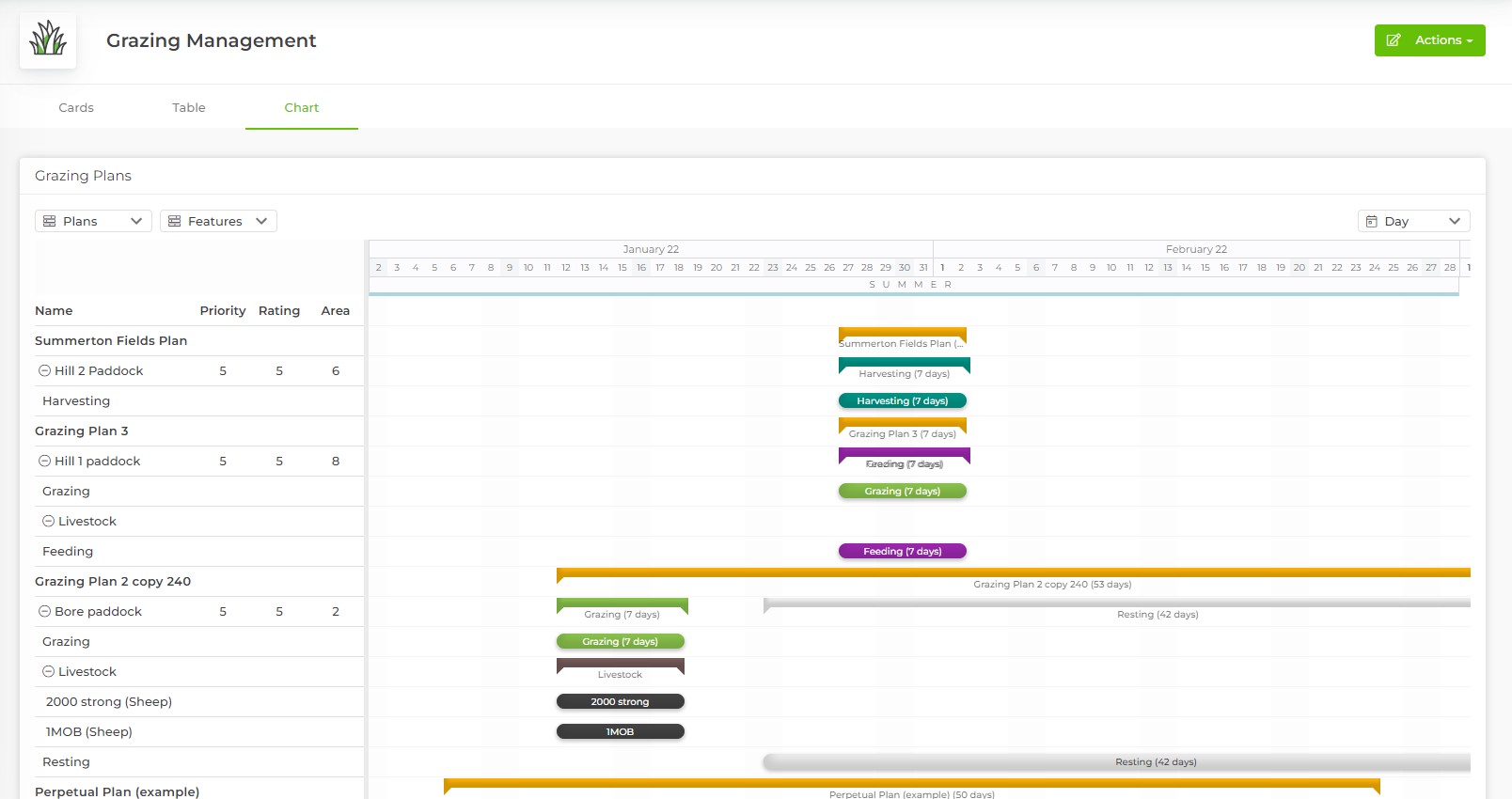Click the purple Feeding (7 days) bar
Image resolution: width=1512 pixels, height=799 pixels.
902,551
